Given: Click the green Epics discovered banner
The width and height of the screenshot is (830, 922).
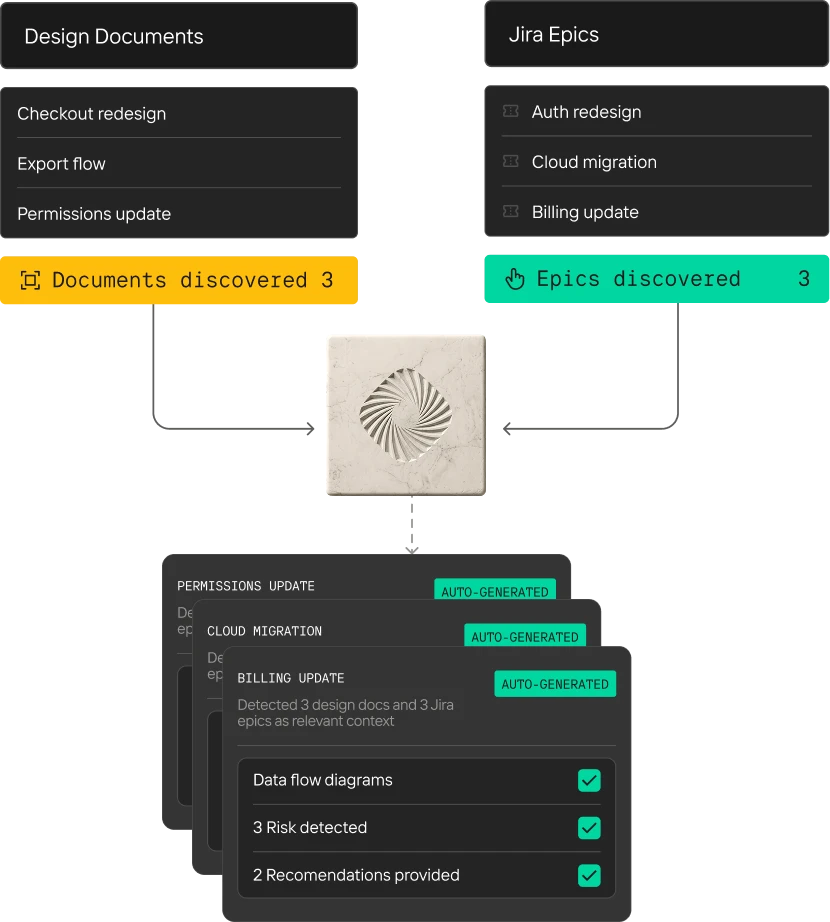Looking at the screenshot, I should (657, 279).
